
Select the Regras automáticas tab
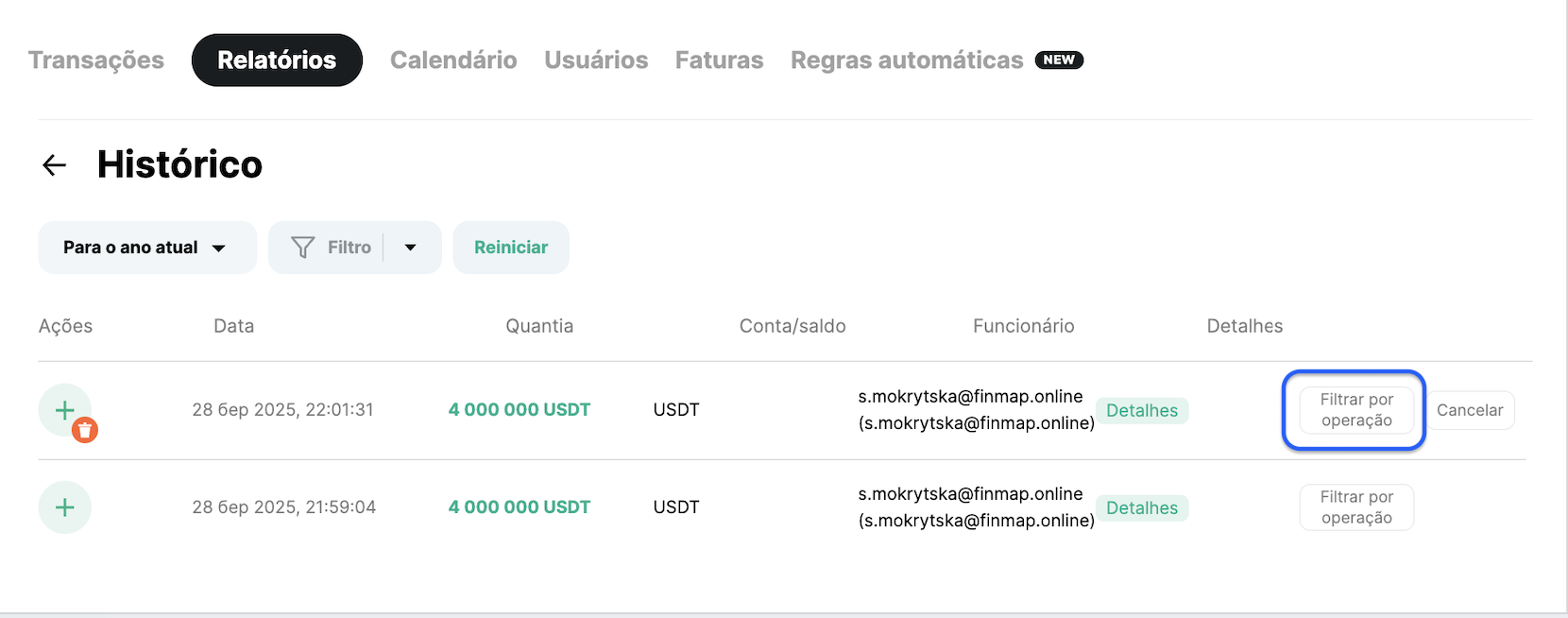click(907, 60)
